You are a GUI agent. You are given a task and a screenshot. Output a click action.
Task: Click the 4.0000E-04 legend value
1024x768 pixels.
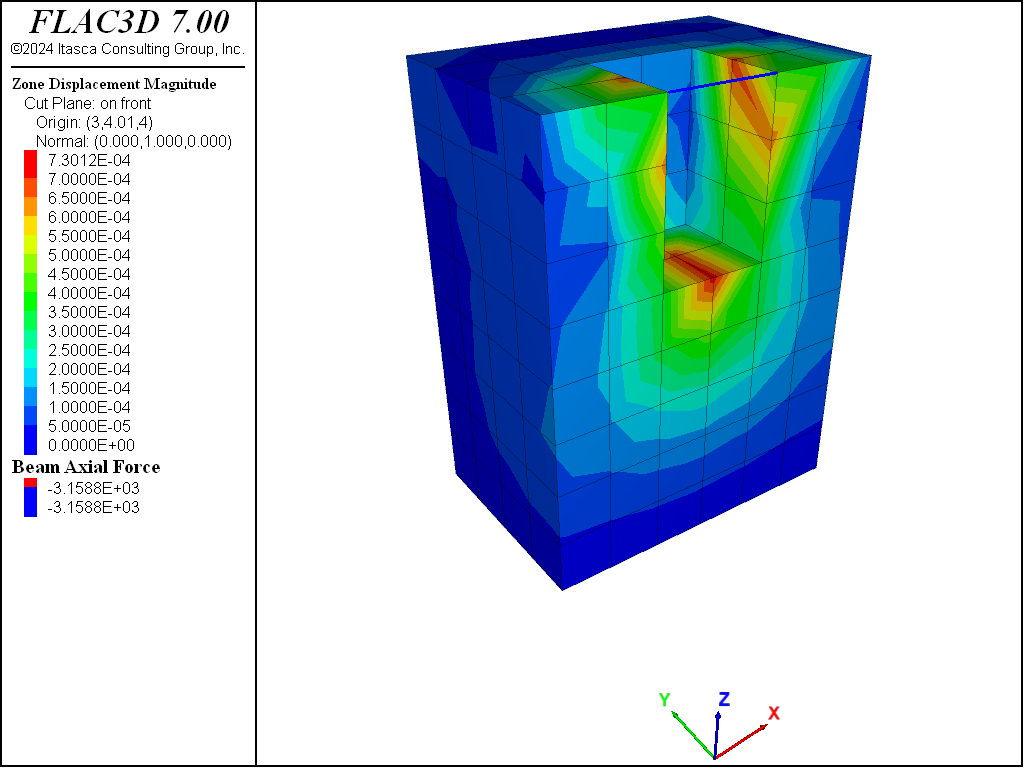pos(89,293)
